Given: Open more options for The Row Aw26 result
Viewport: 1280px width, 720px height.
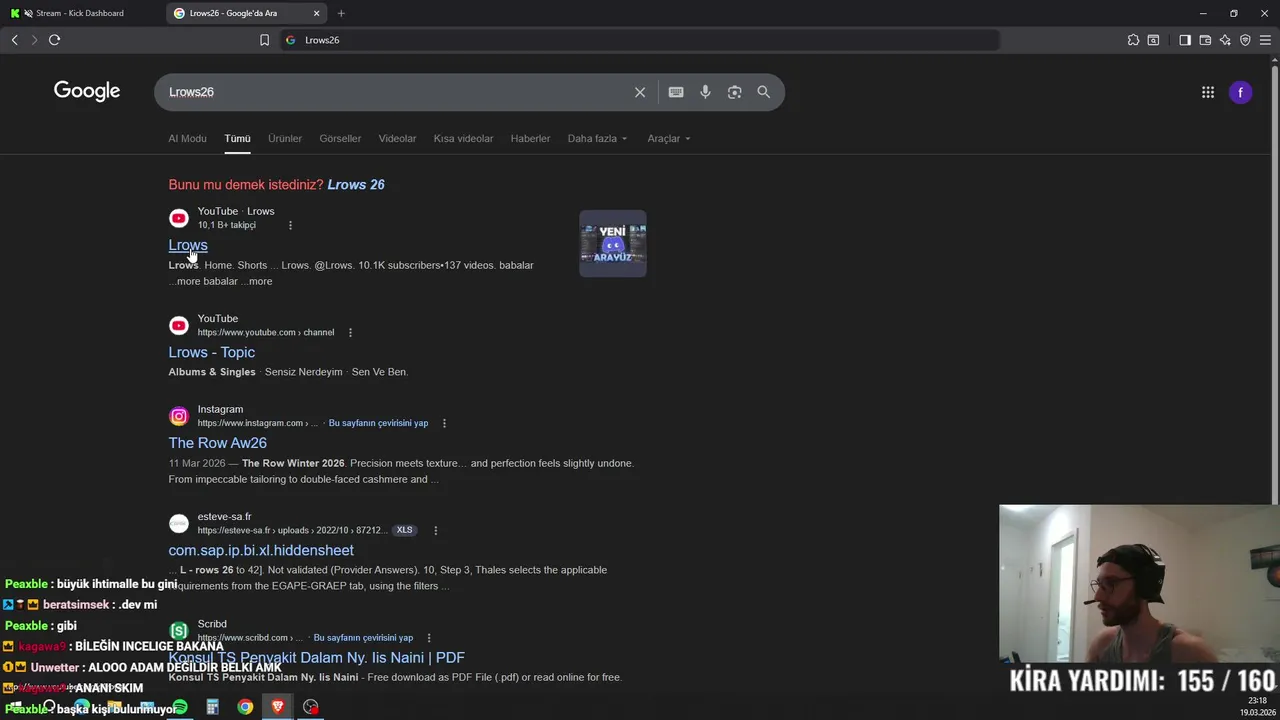Looking at the screenshot, I should click(x=444, y=423).
